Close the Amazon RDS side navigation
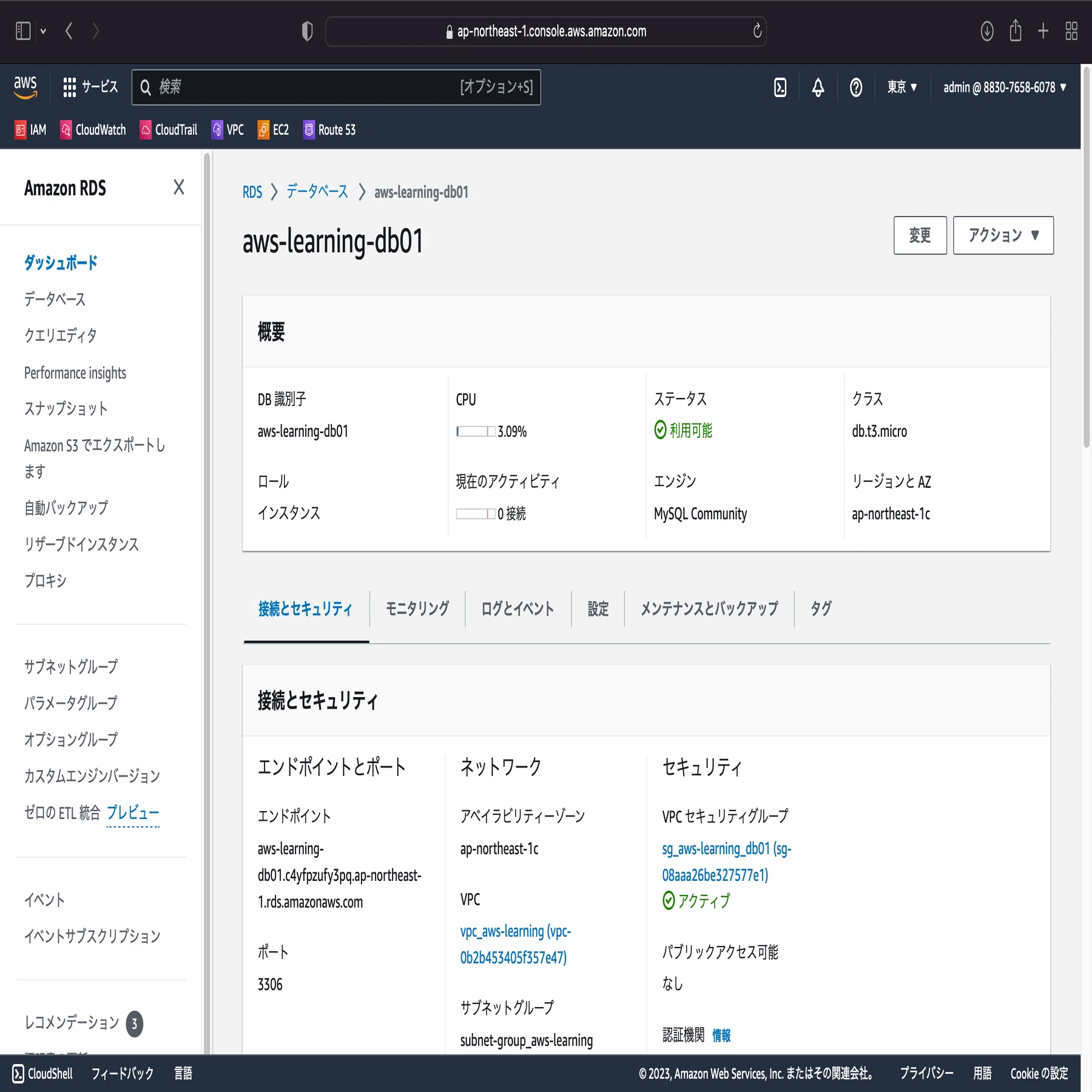 178,187
